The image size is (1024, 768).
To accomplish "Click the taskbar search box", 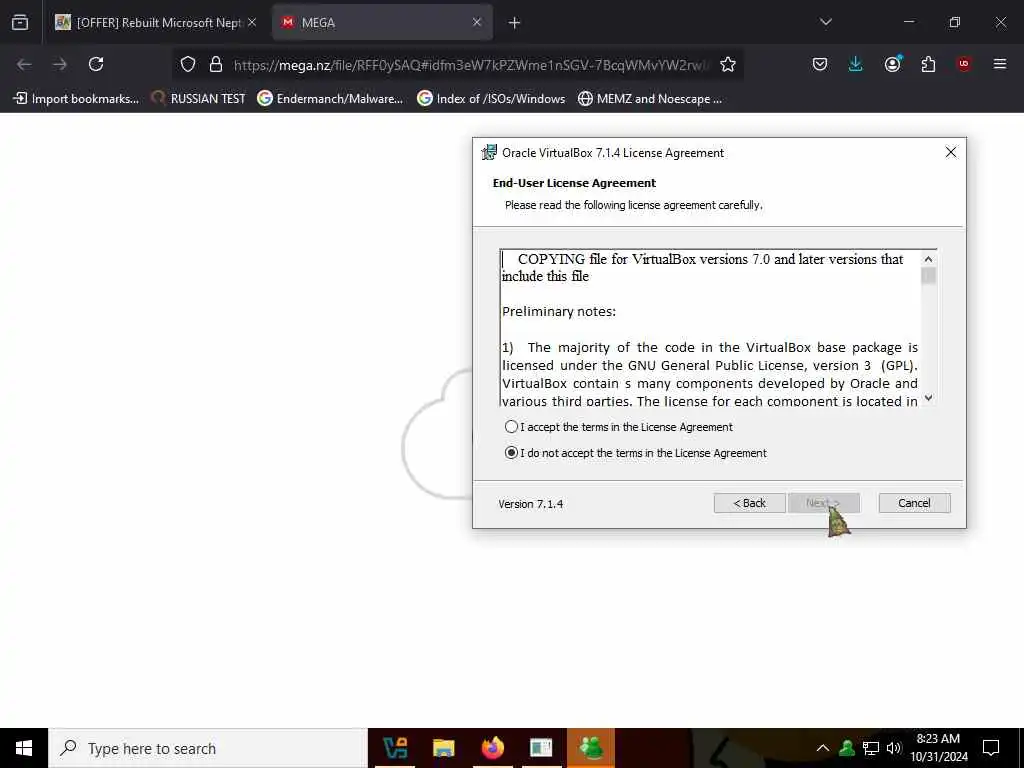I will click(208, 748).
